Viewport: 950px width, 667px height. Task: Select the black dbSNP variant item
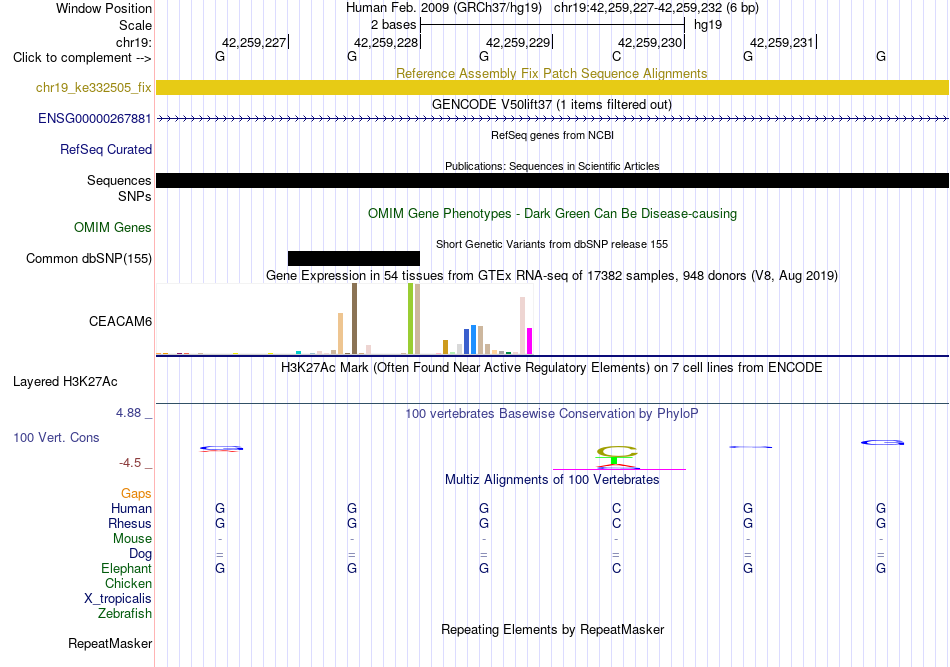tap(354, 259)
